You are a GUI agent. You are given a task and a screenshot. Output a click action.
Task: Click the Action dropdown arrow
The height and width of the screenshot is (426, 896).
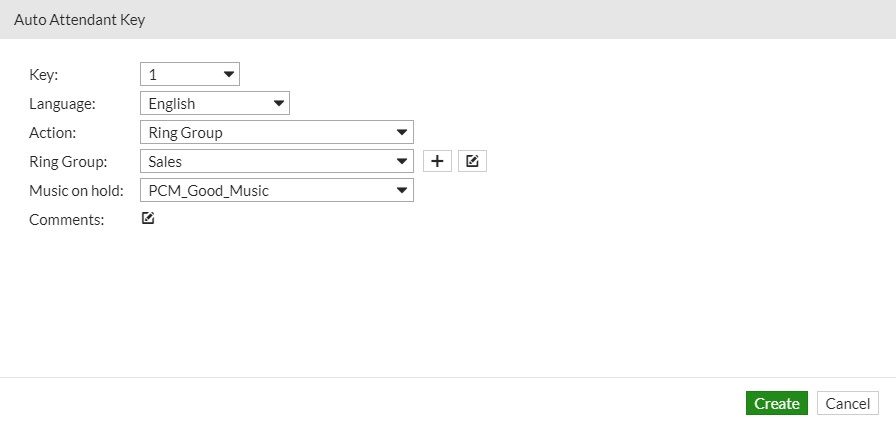pos(402,132)
